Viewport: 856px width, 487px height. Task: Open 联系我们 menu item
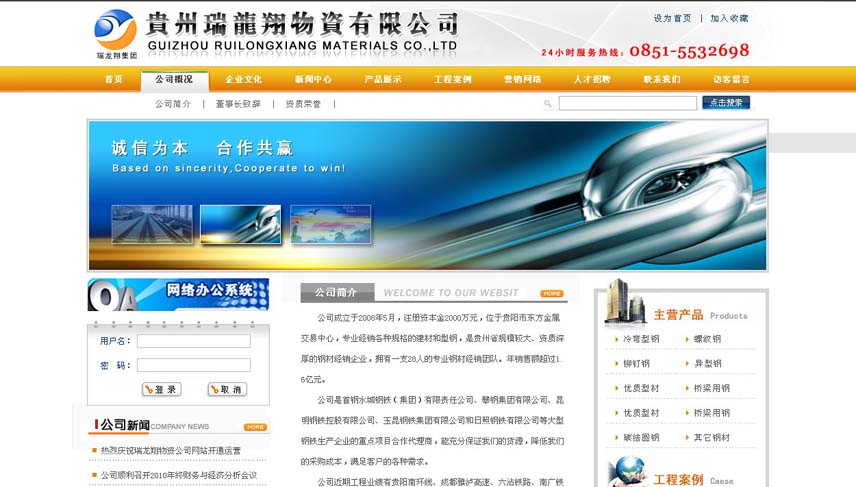click(662, 79)
